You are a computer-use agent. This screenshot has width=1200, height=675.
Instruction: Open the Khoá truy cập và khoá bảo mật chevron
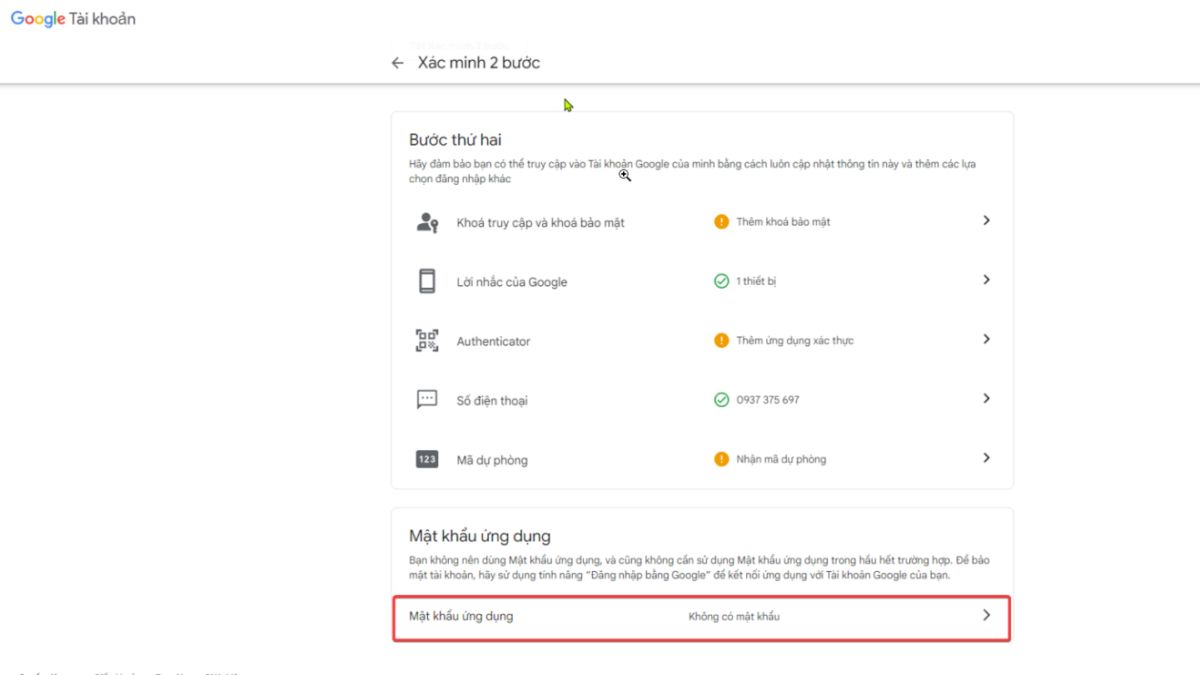pyautogui.click(x=986, y=220)
